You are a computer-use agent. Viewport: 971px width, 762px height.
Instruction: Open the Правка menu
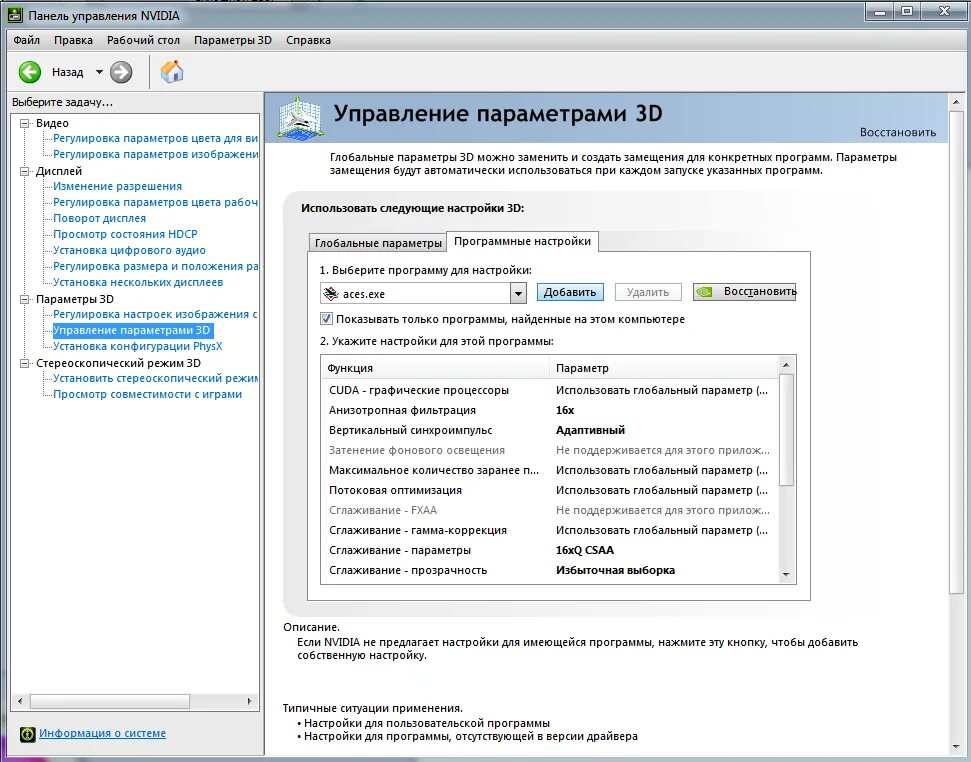point(73,40)
